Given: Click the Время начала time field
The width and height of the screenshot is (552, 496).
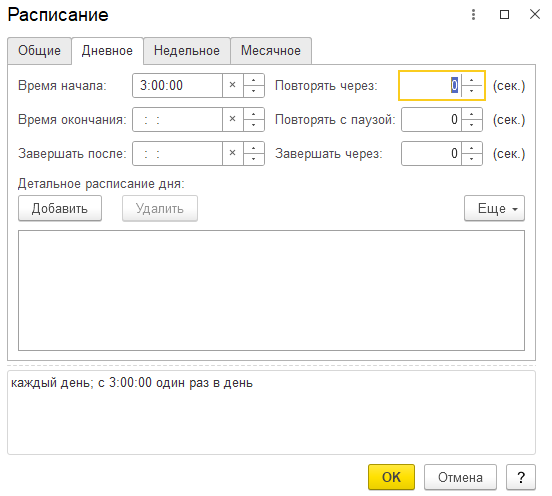Looking at the screenshot, I should pos(177,86).
